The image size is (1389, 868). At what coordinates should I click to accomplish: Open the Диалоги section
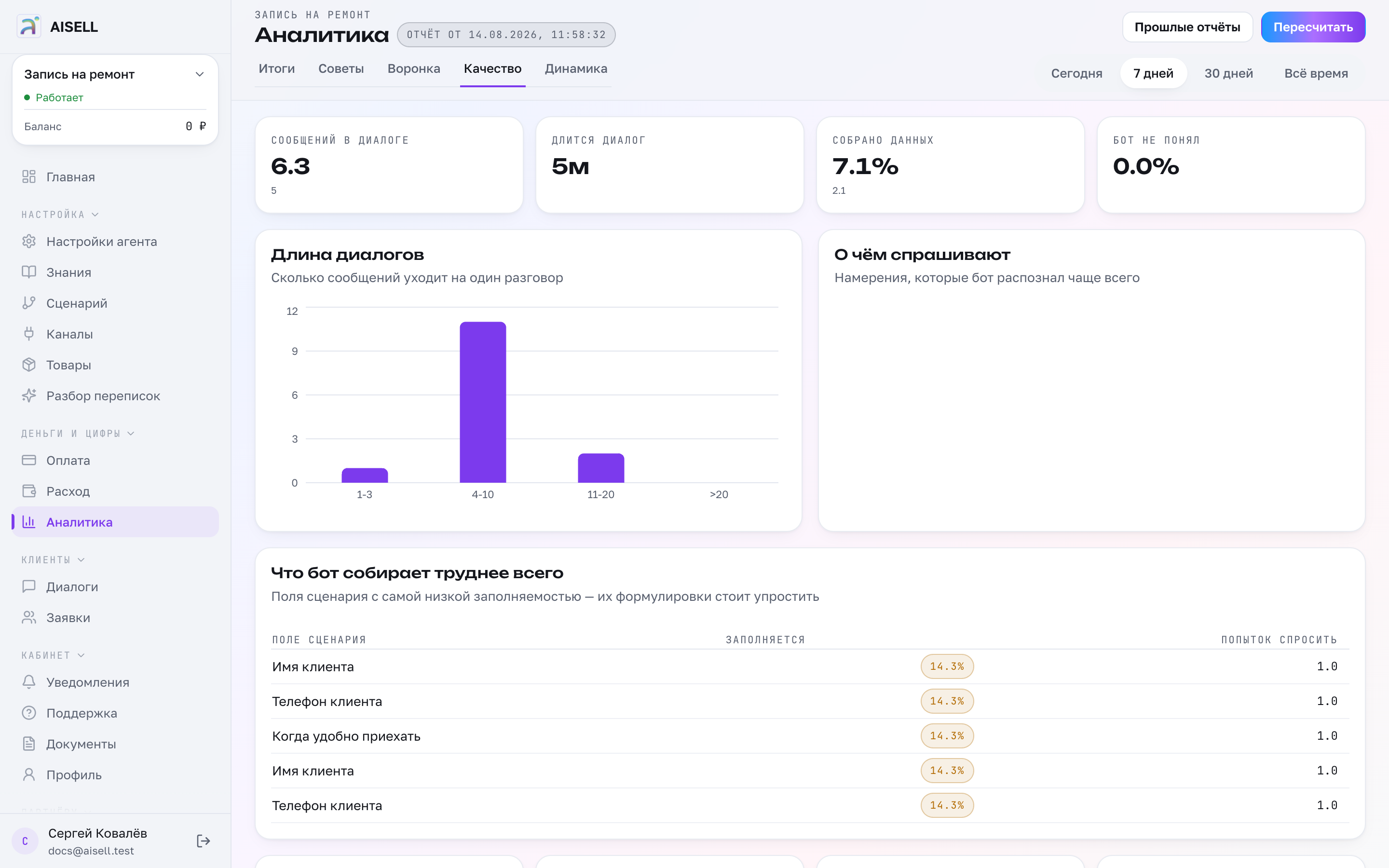(115, 587)
